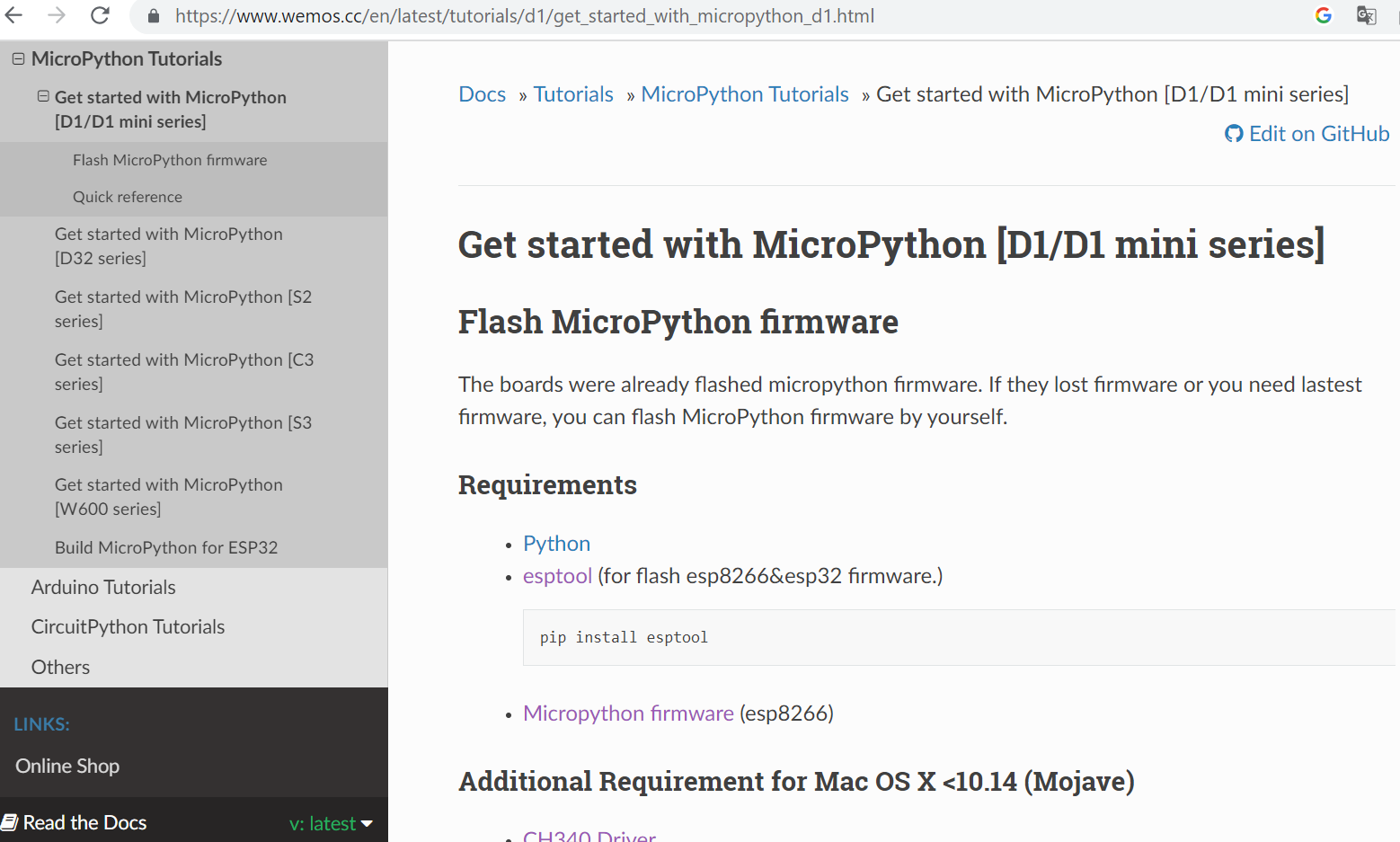This screenshot has height=842, width=1400.
Task: Click the GitHub octocat icon
Action: (x=1234, y=134)
